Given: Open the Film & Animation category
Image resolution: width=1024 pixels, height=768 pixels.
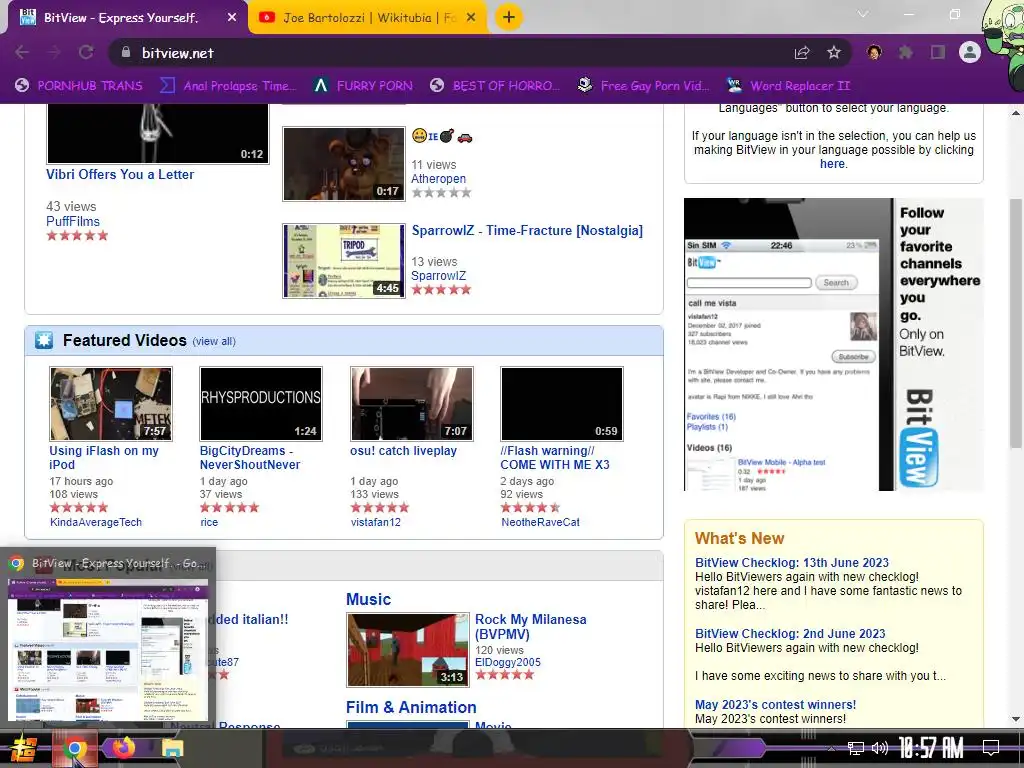Looking at the screenshot, I should [x=411, y=707].
